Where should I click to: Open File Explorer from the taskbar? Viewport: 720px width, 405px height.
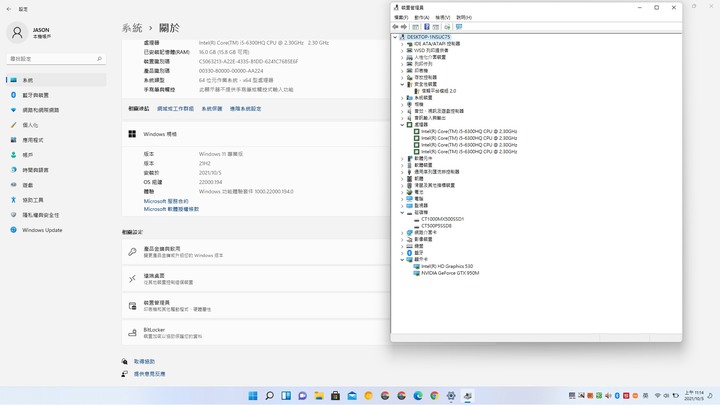319,396
